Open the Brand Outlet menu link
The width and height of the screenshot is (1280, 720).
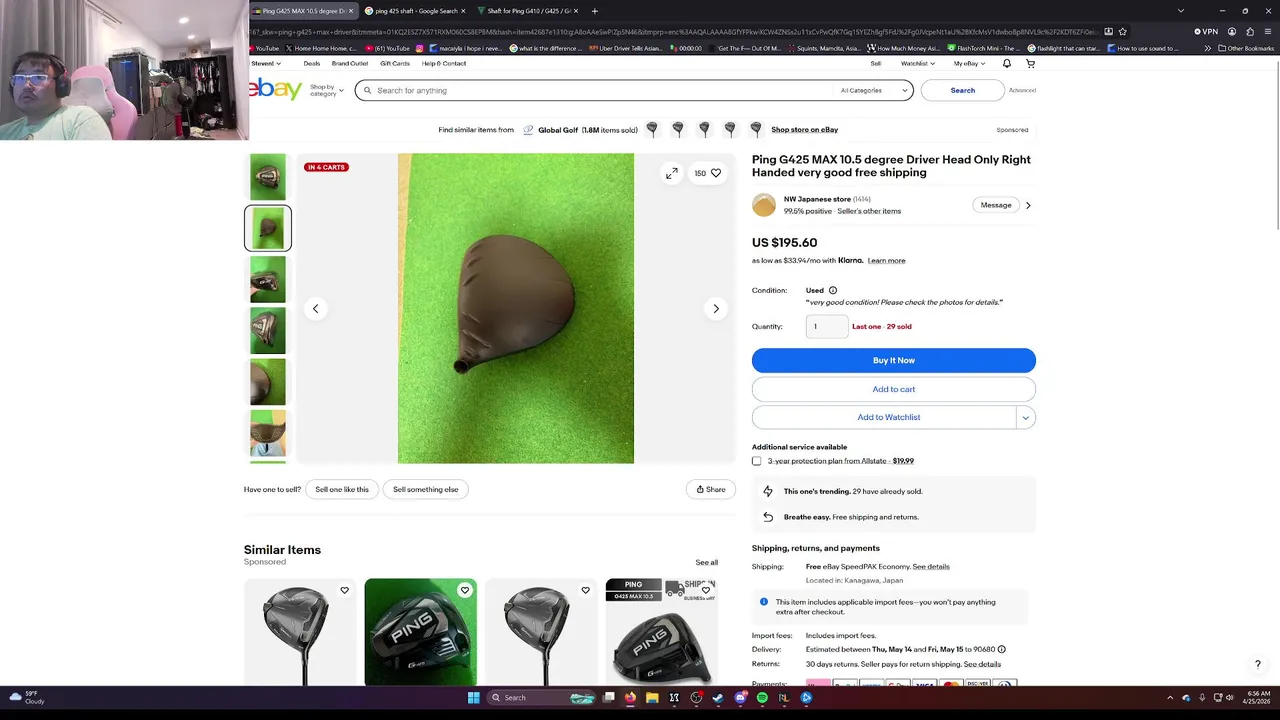[350, 63]
